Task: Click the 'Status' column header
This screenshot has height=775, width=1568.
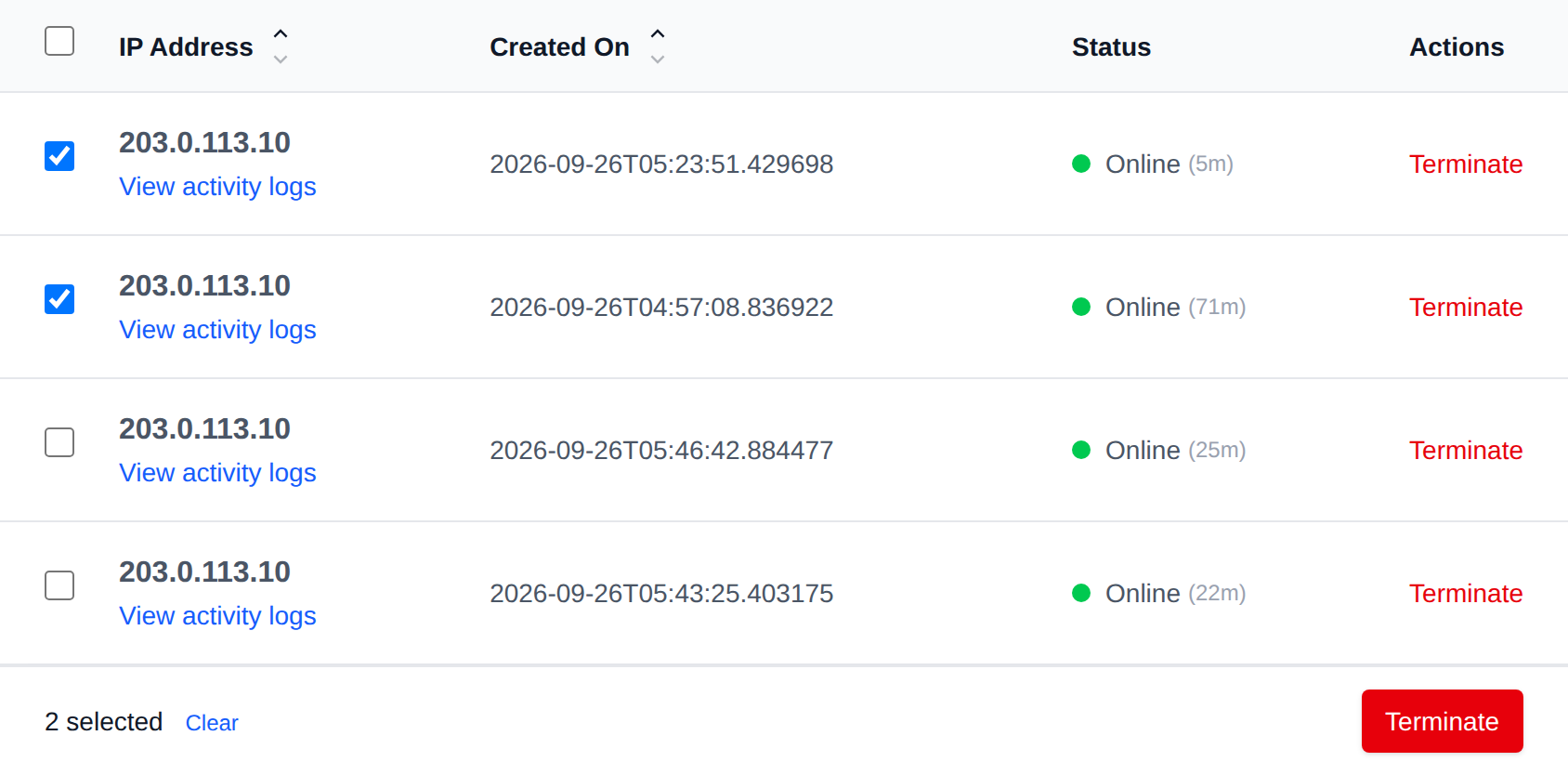Action: click(x=1111, y=47)
